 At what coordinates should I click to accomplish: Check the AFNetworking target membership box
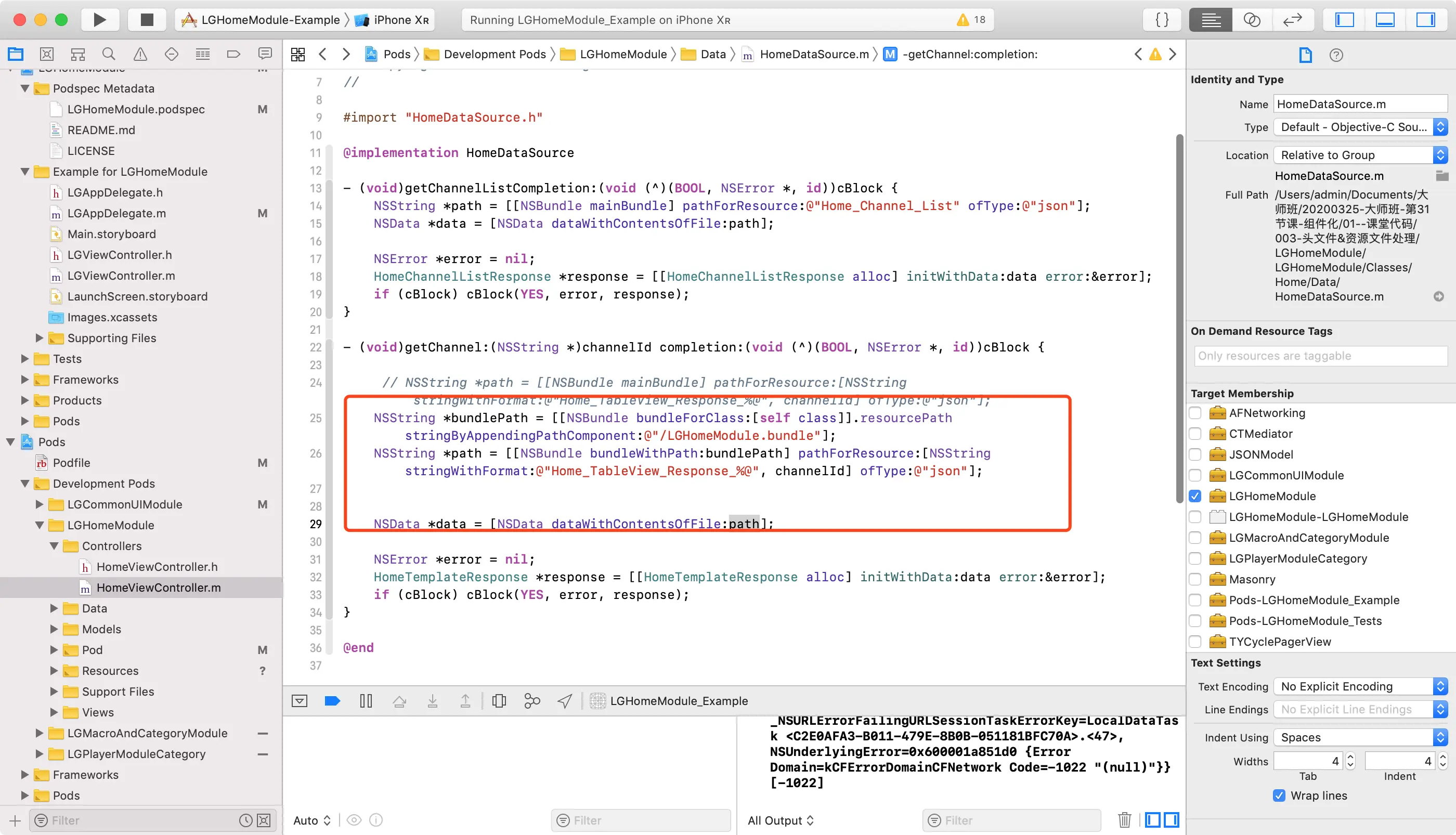1195,413
